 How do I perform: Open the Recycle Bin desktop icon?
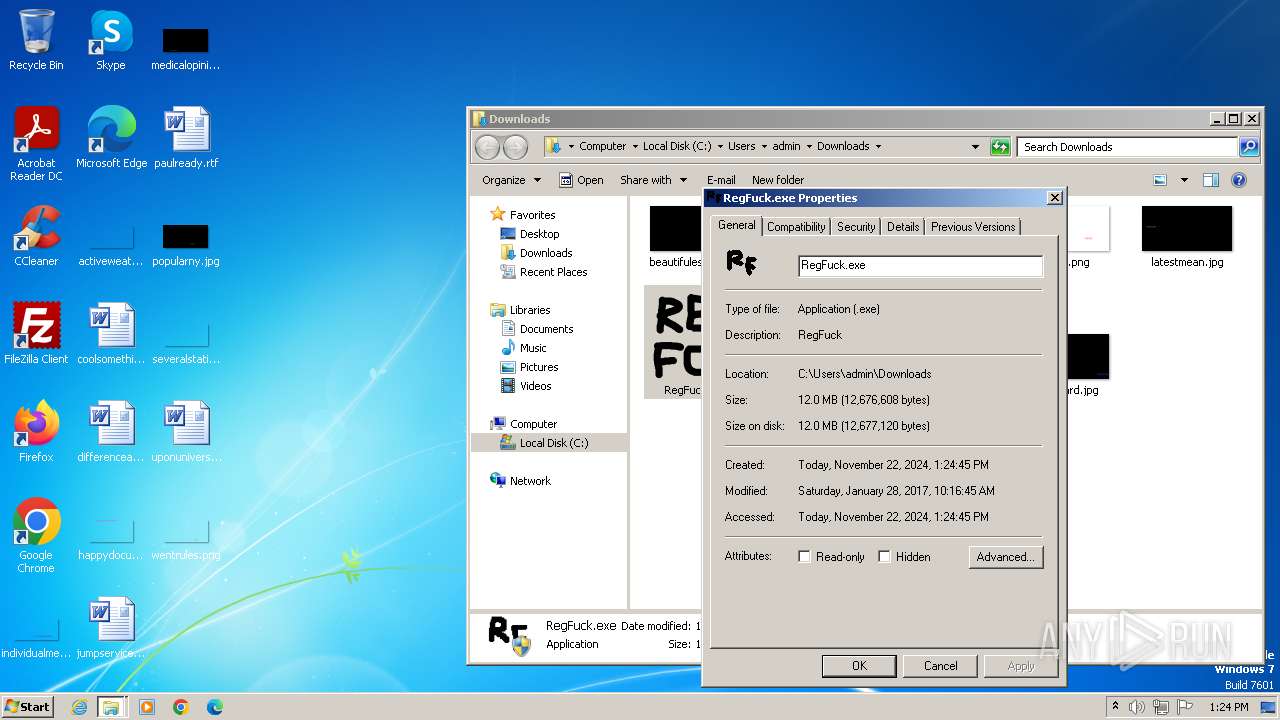[36, 40]
